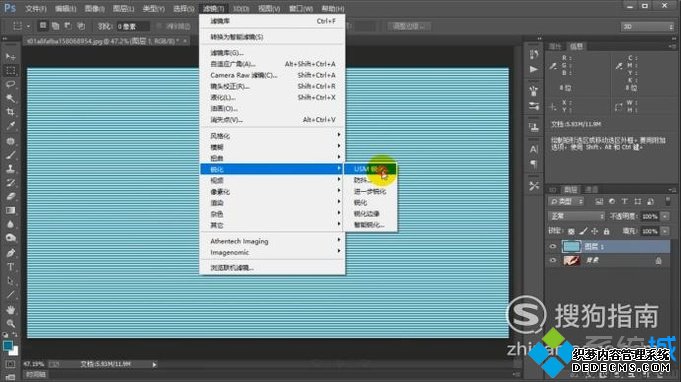Open the 3D workspace switcher dropdown

pos(648,26)
